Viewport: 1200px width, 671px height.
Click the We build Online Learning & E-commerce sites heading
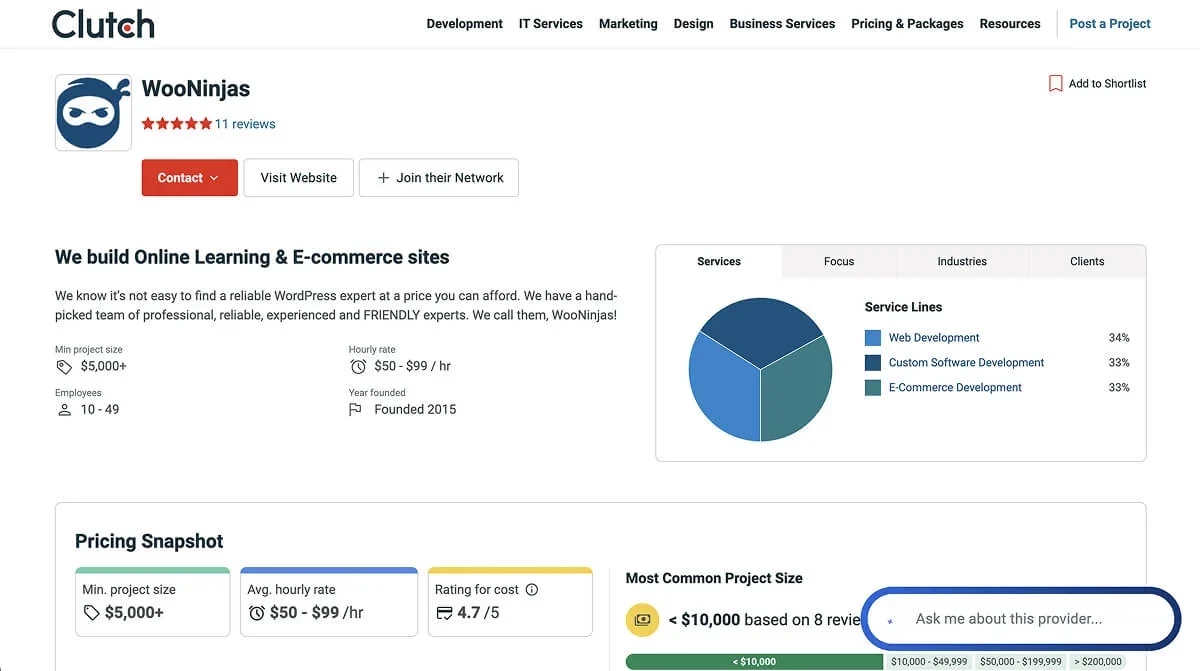tap(252, 257)
